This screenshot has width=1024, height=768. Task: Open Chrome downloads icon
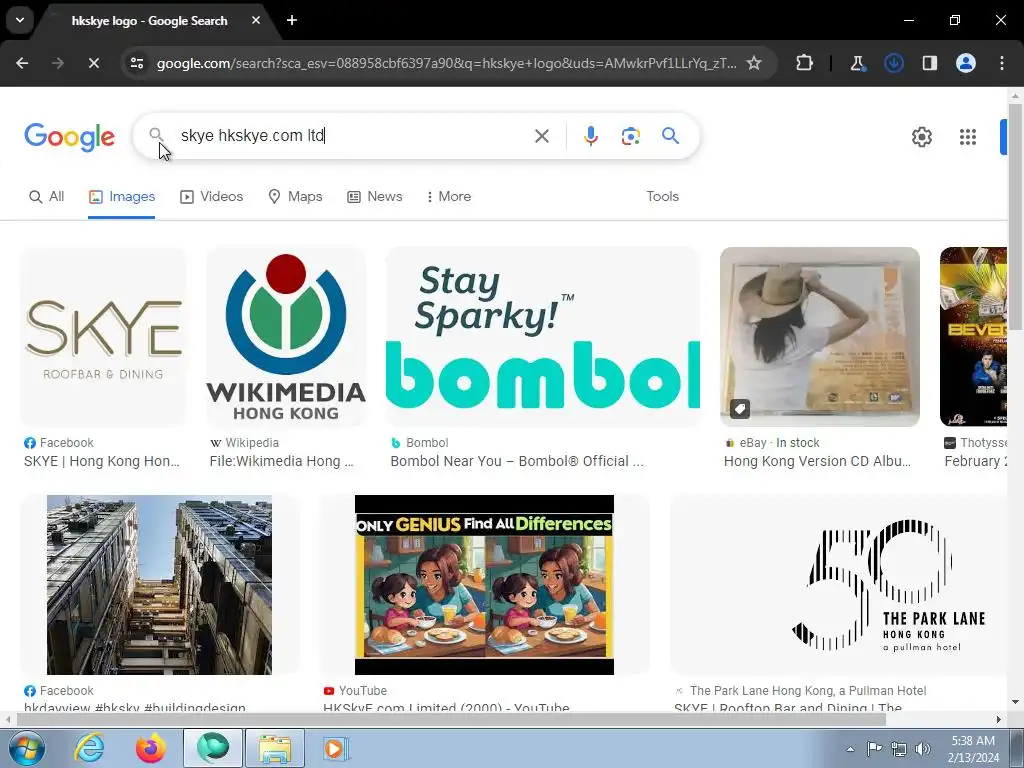point(893,63)
